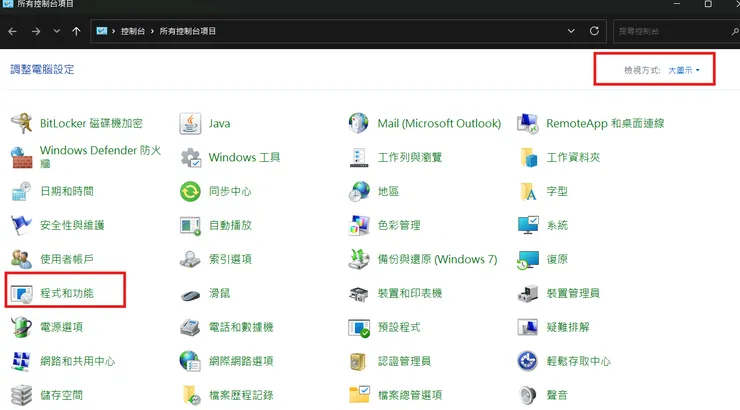Viewport: 740px width, 410px height.
Task: Open 索引選項 icon
Action: point(190,259)
